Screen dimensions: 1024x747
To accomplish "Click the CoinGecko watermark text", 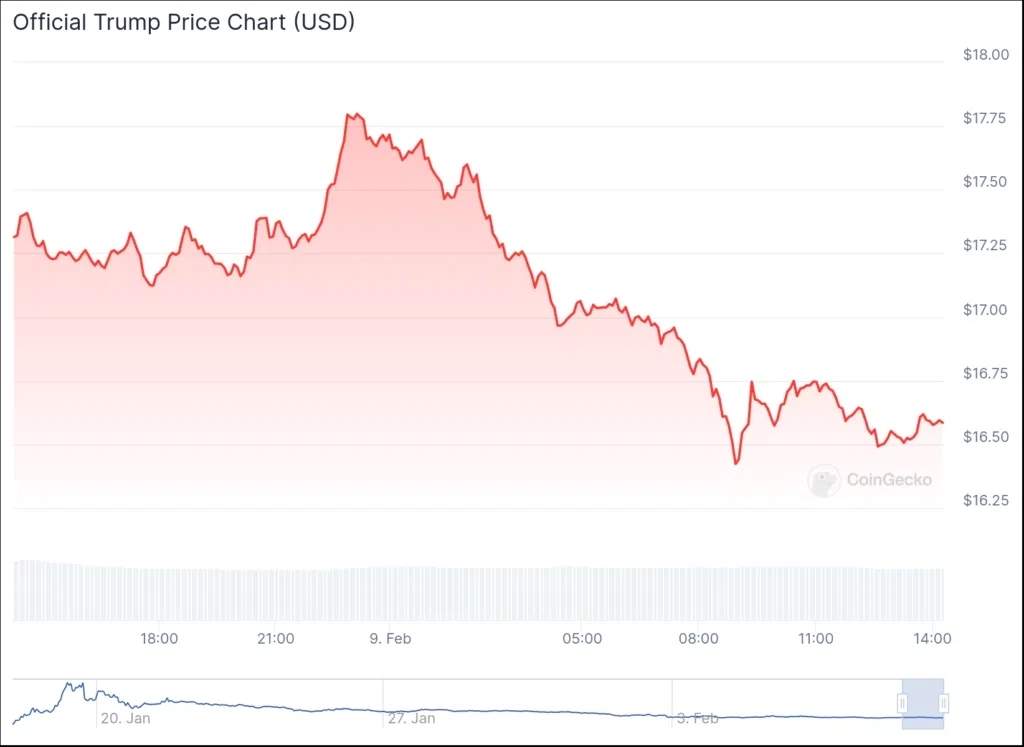I will [x=889, y=480].
